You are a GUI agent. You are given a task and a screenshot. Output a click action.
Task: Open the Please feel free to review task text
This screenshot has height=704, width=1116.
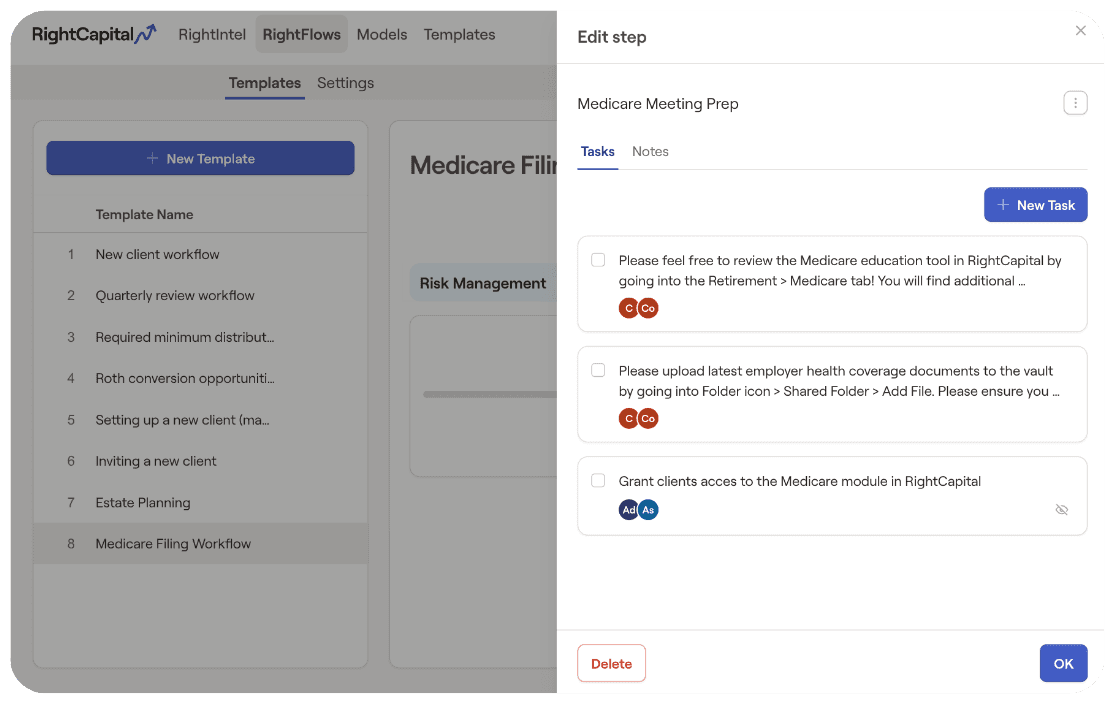[x=840, y=270]
